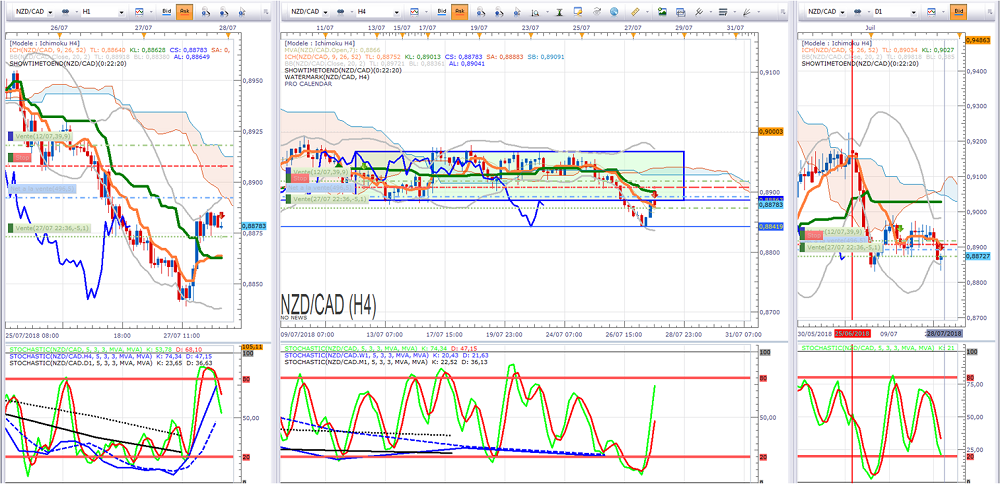This screenshot has width=1000, height=484.
Task: Toggle the Bid price button in the H4 chart
Action: [441, 11]
